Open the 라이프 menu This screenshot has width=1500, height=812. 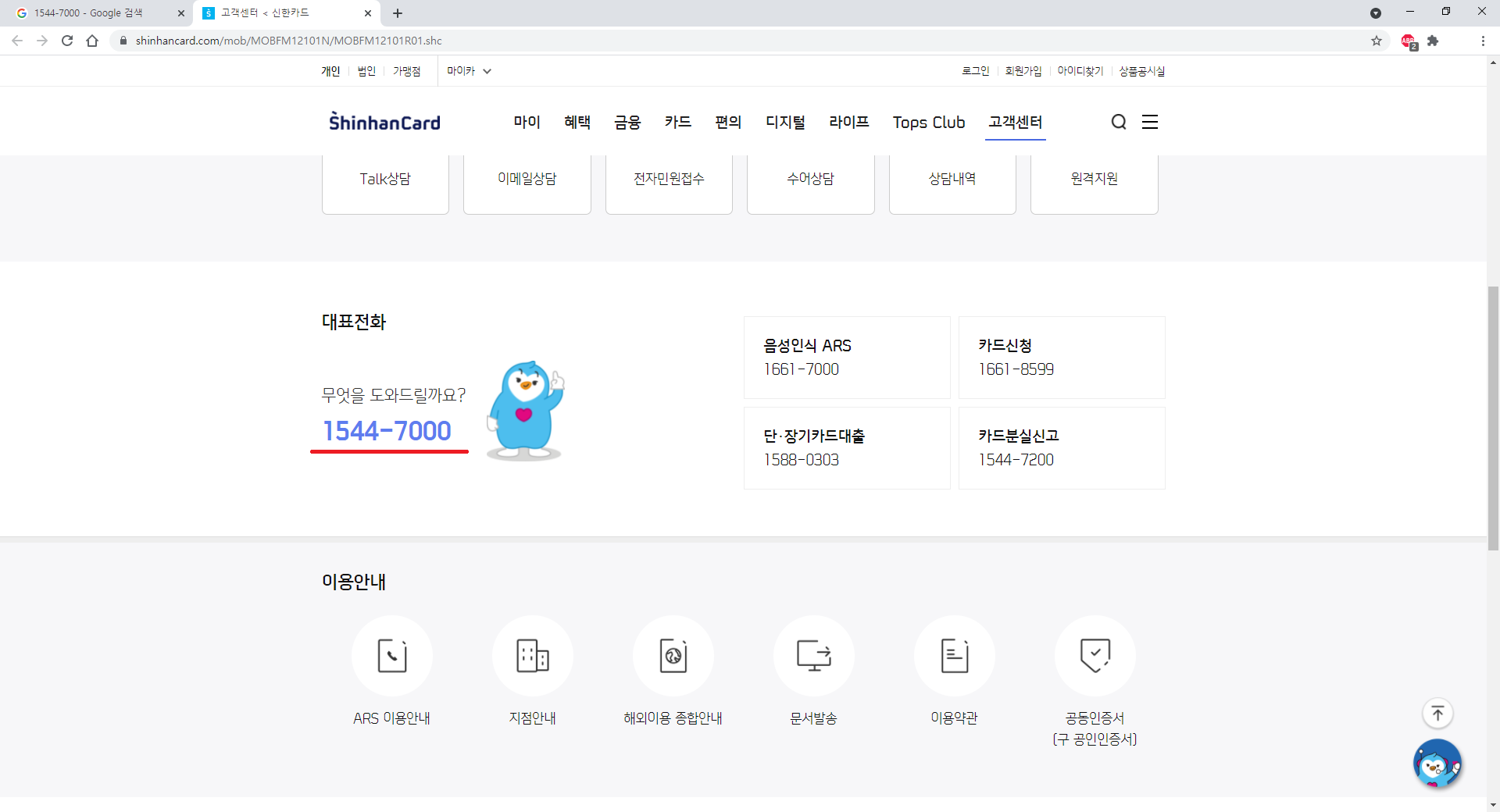(x=849, y=122)
